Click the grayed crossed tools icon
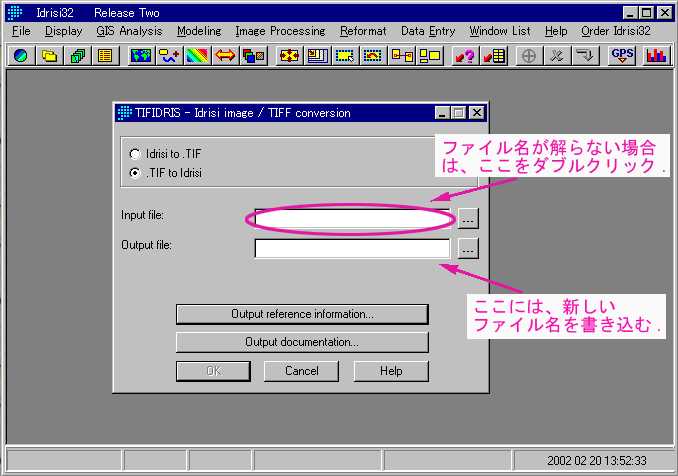The height and width of the screenshot is (476, 678). [x=557, y=56]
